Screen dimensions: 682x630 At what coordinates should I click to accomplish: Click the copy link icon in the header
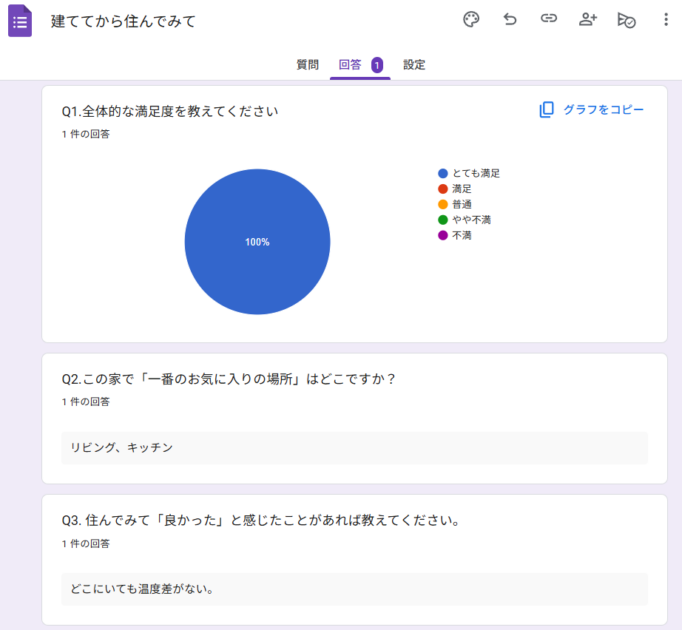(x=549, y=20)
